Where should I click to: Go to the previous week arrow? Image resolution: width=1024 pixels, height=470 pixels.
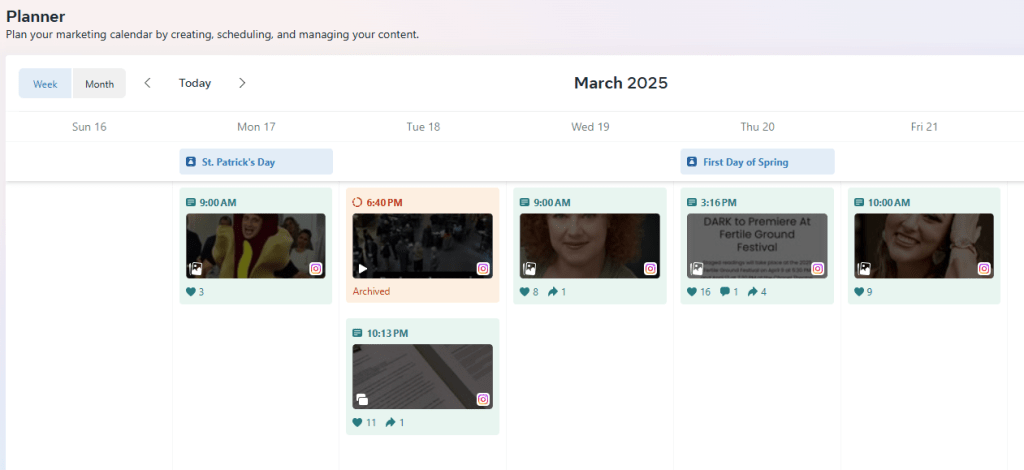pyautogui.click(x=148, y=83)
